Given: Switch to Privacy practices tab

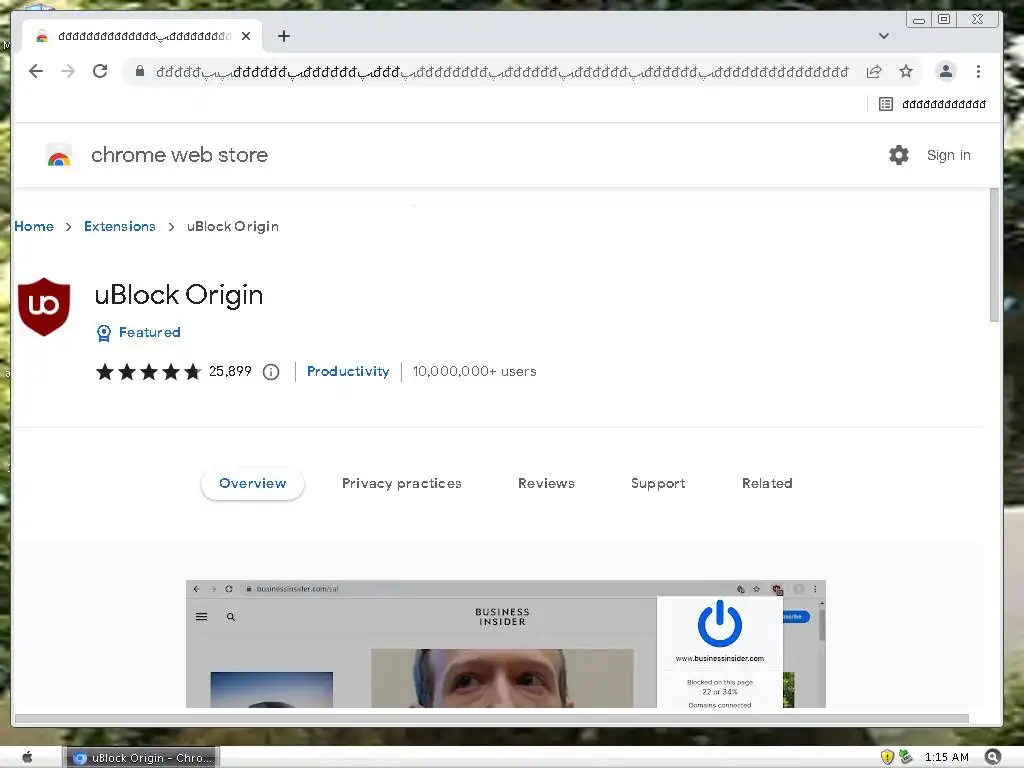Looking at the screenshot, I should tap(402, 483).
